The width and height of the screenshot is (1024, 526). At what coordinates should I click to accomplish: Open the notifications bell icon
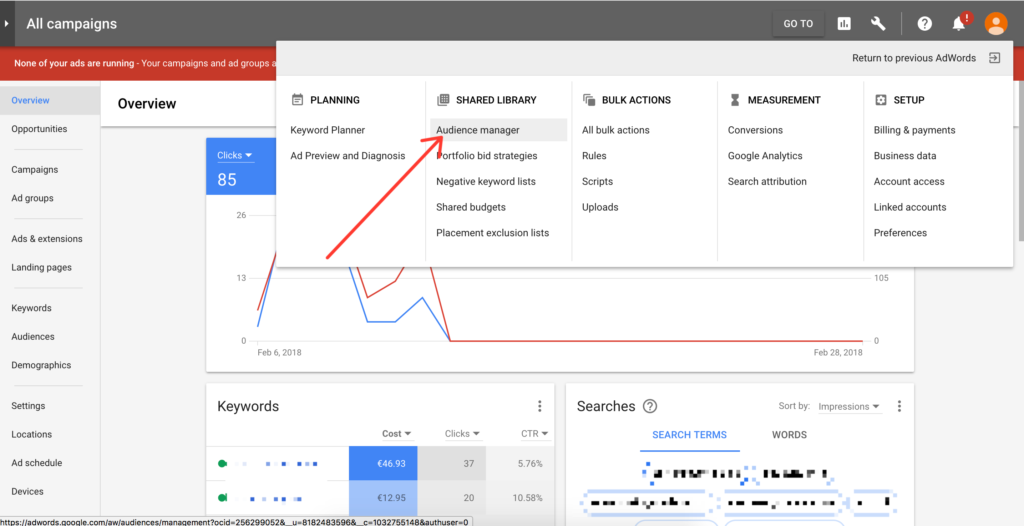pos(959,23)
